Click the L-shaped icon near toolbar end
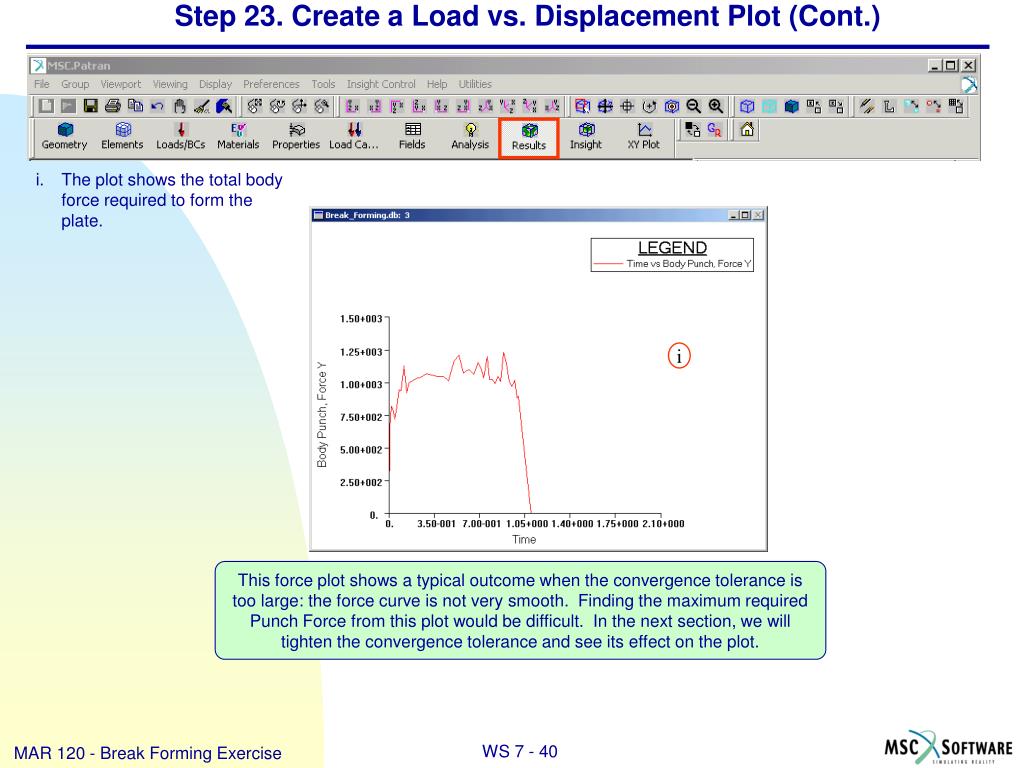 889,105
